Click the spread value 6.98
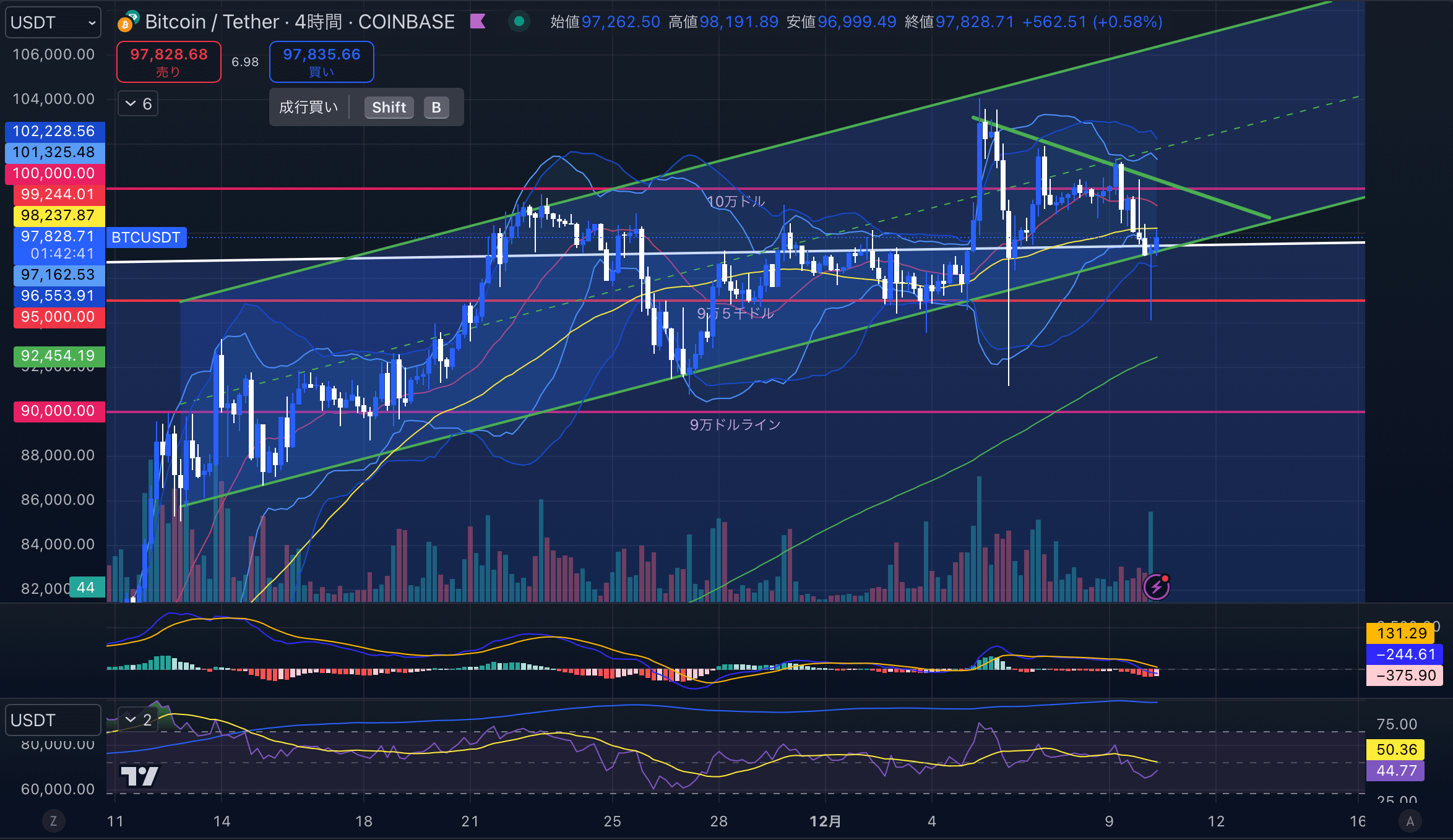 click(x=245, y=62)
